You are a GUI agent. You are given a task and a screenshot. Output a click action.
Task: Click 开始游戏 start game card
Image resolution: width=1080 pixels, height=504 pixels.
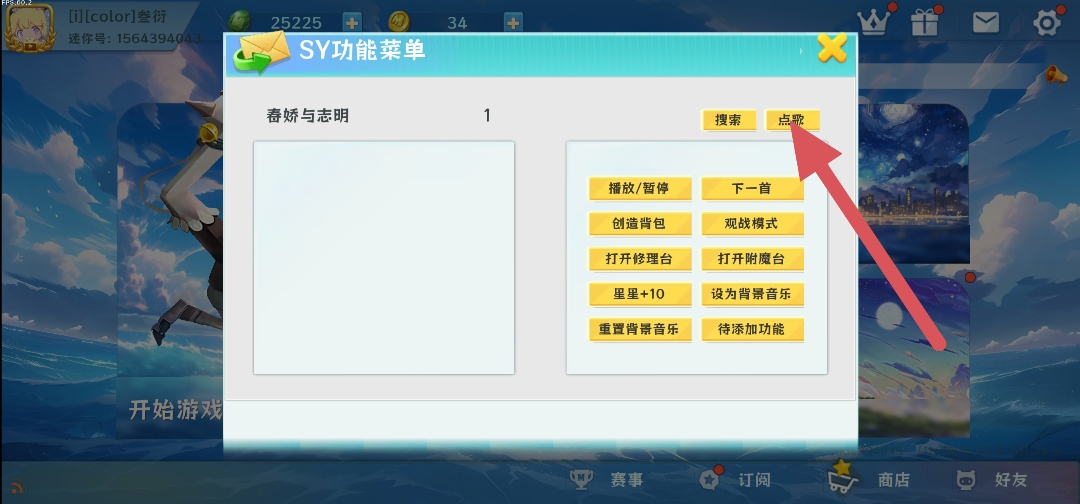point(170,271)
